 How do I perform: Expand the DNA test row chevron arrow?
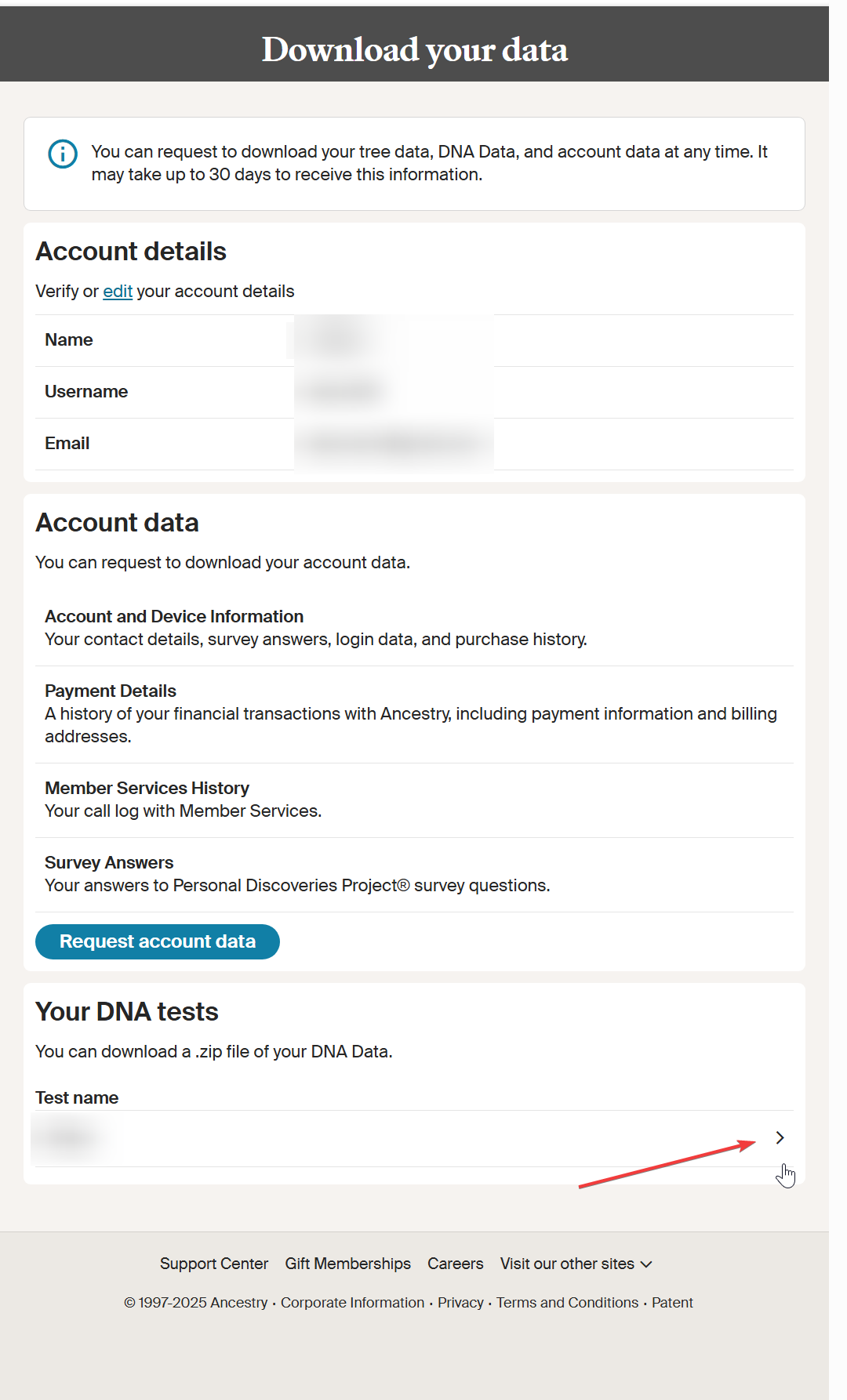(780, 1137)
